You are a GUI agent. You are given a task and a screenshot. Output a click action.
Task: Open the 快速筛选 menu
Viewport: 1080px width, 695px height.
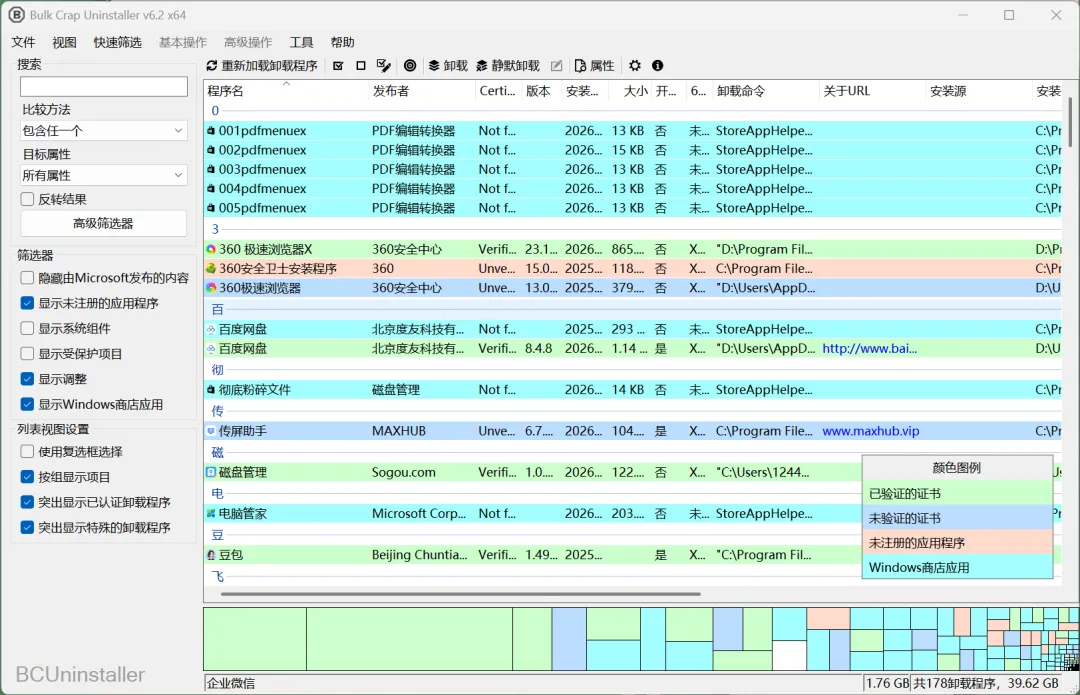(x=118, y=42)
